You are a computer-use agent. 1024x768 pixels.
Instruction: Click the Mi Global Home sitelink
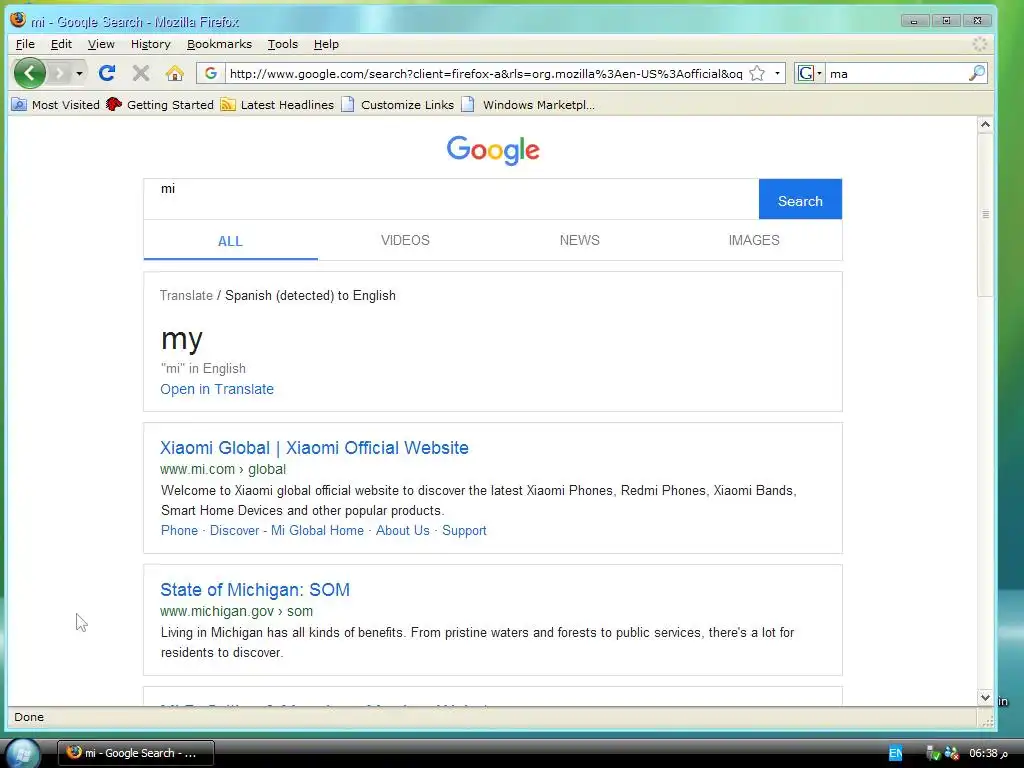[x=317, y=530]
